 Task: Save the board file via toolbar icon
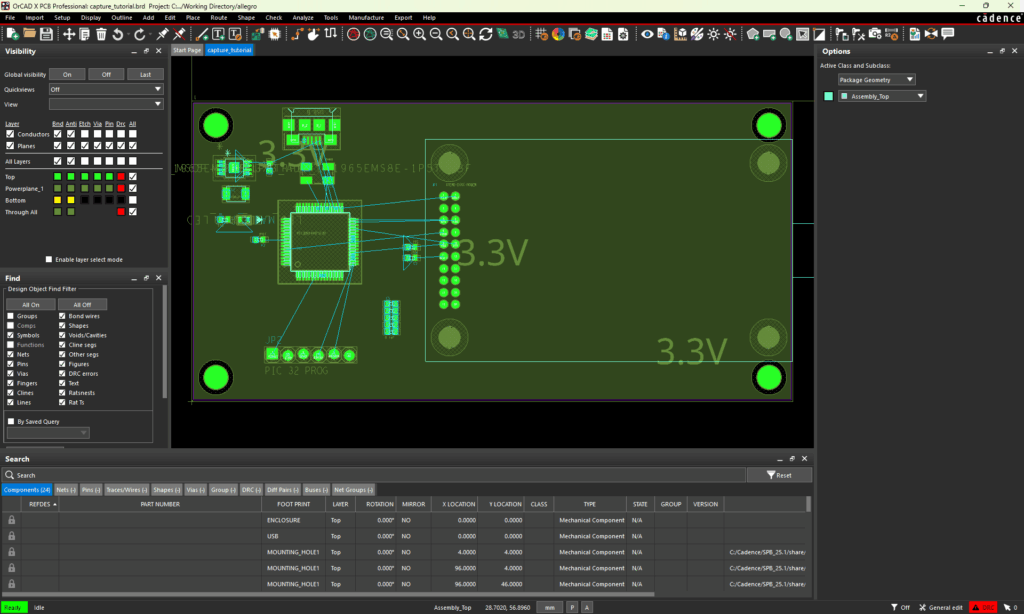[x=46, y=33]
